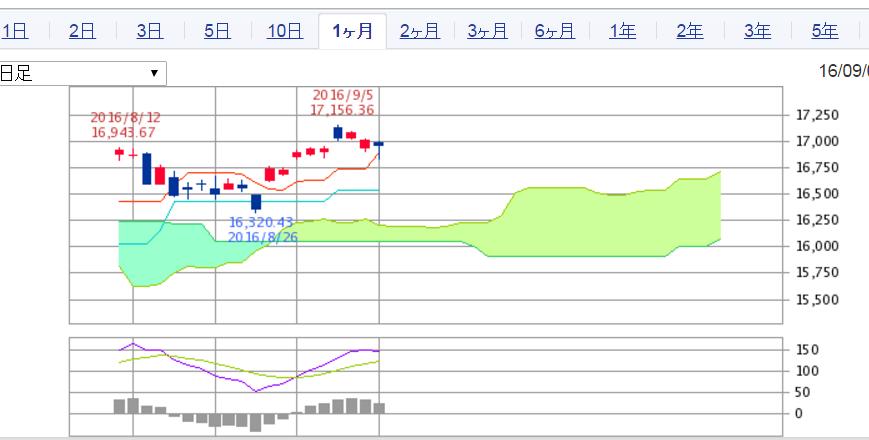
Task: Click the 2016/8/26 low price label
Action: pos(261,230)
